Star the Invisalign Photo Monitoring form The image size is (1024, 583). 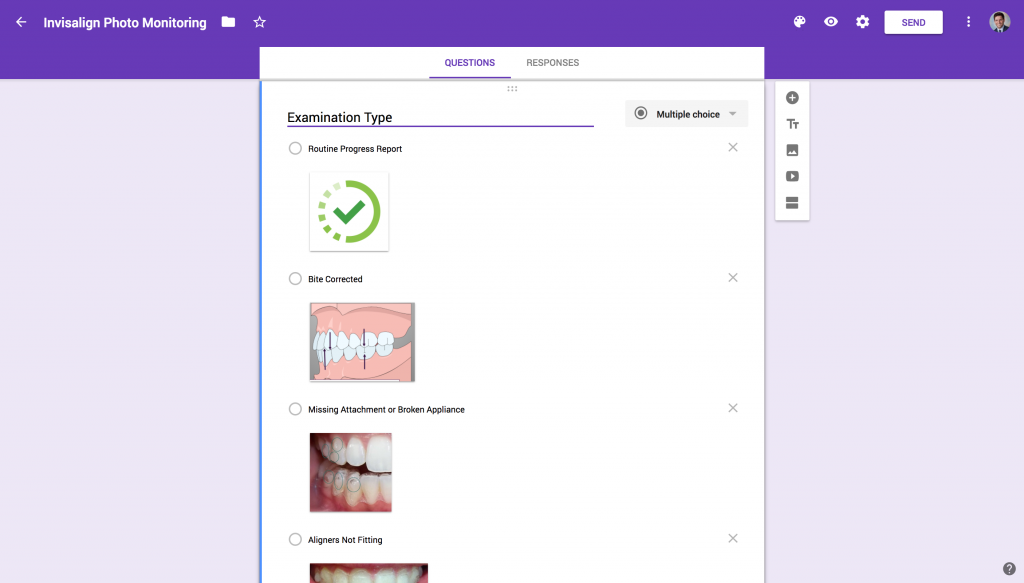point(259,22)
